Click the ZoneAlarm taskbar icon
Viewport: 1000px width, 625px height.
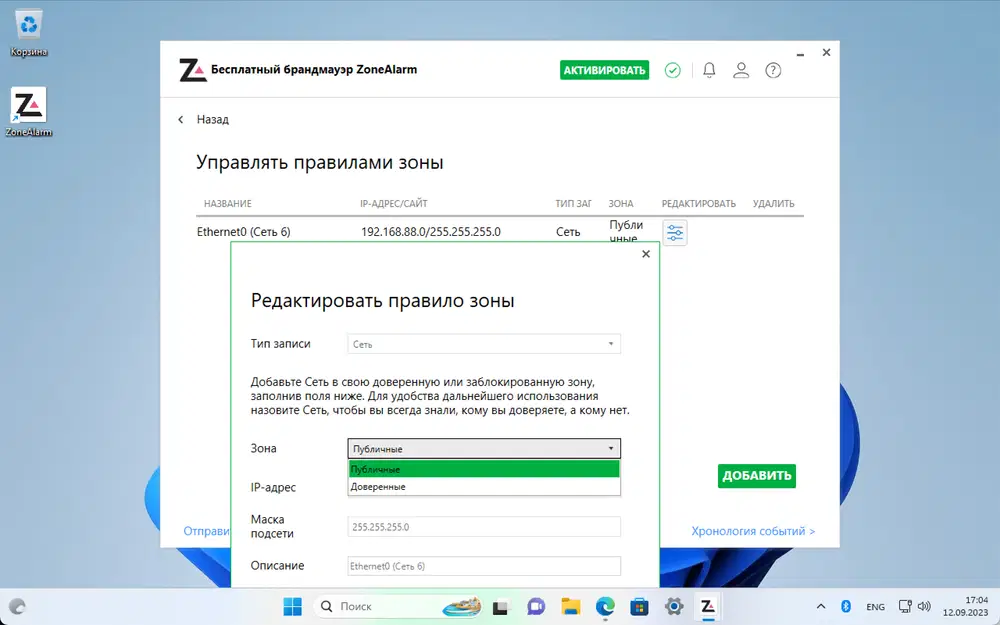point(708,607)
